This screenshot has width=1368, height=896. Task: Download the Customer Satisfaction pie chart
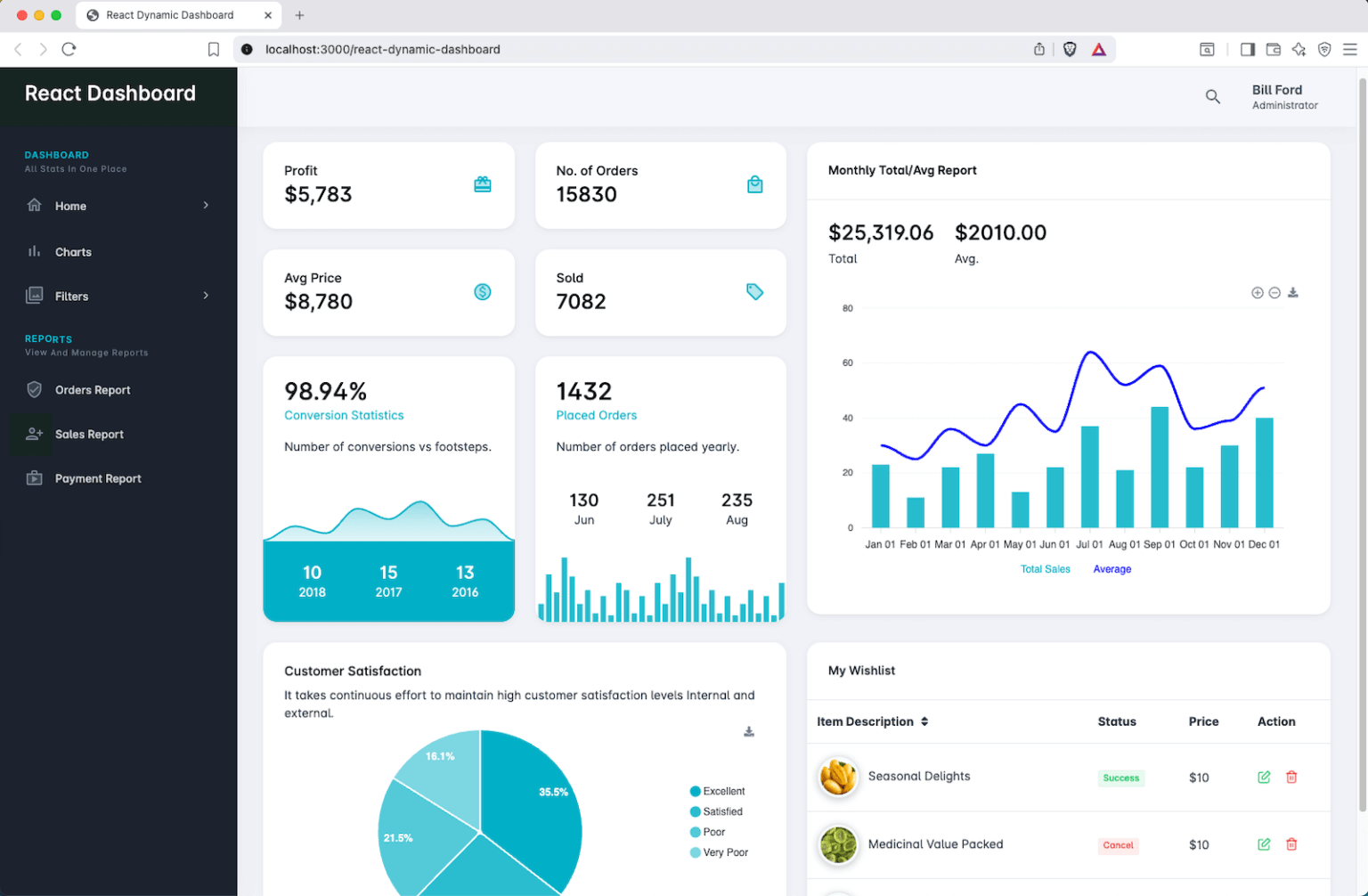[749, 731]
